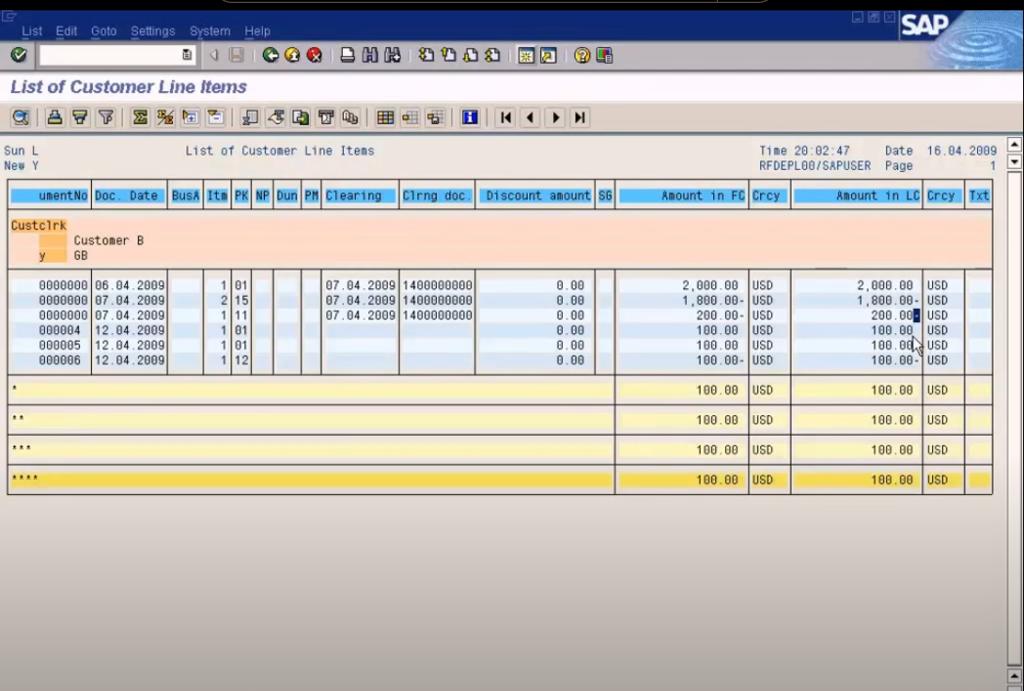The width and height of the screenshot is (1024, 691).
Task: Click the Subtotals icon
Action: point(165,118)
